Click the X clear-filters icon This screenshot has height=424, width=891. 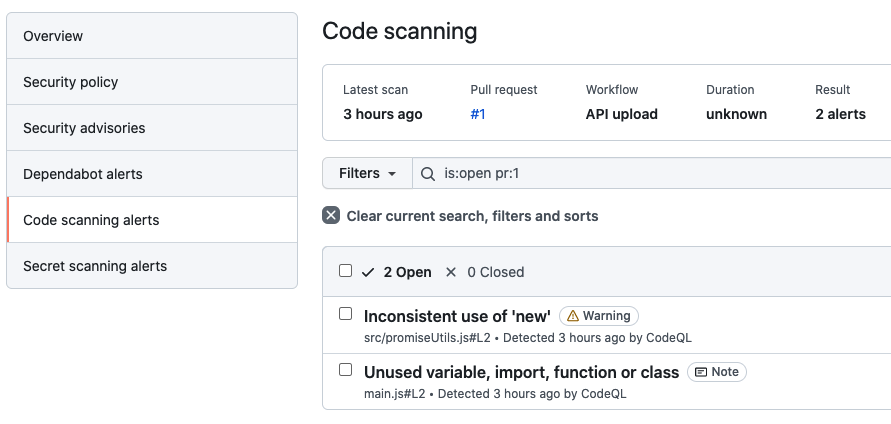(x=331, y=216)
